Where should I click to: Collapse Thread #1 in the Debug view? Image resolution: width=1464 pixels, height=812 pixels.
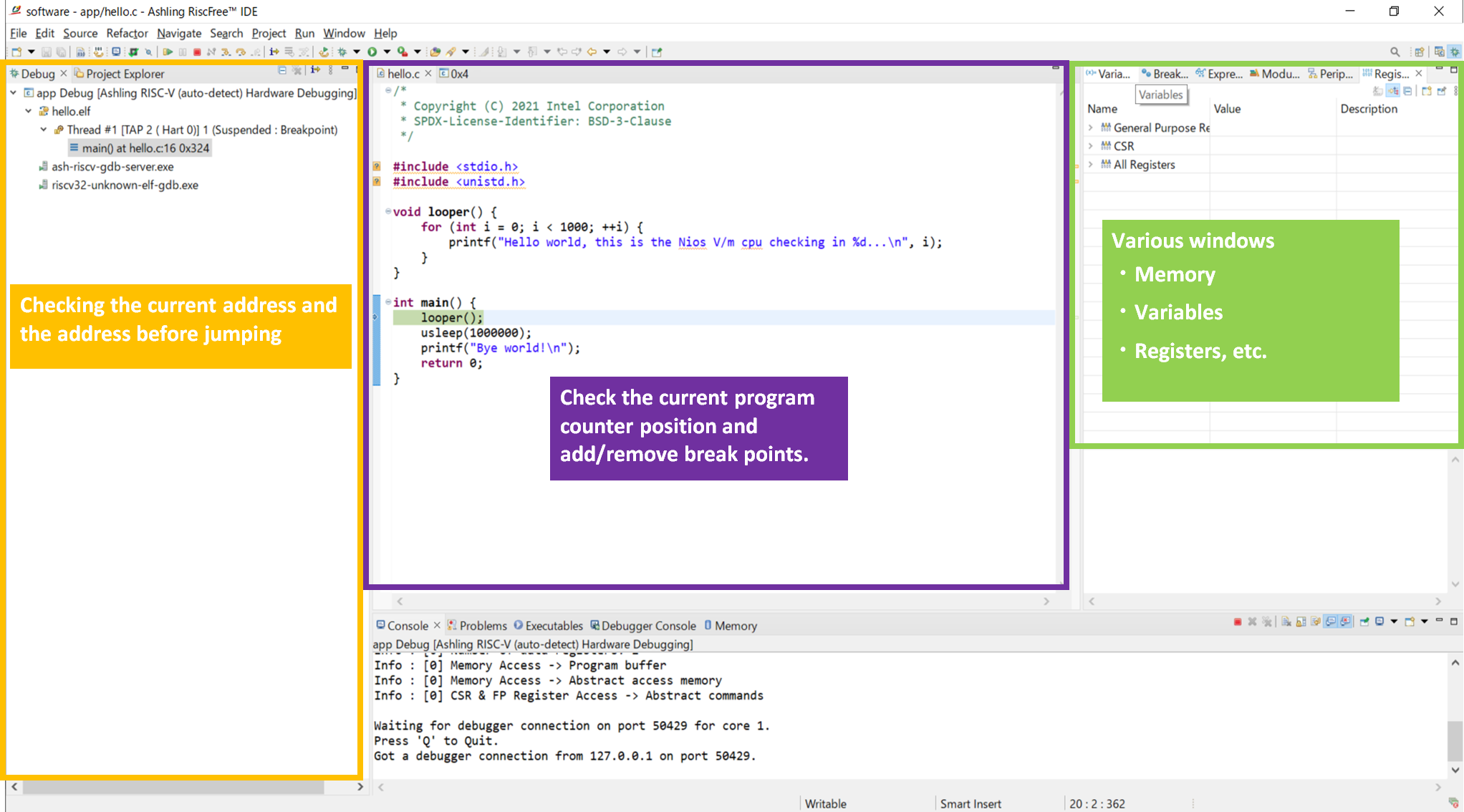43,130
